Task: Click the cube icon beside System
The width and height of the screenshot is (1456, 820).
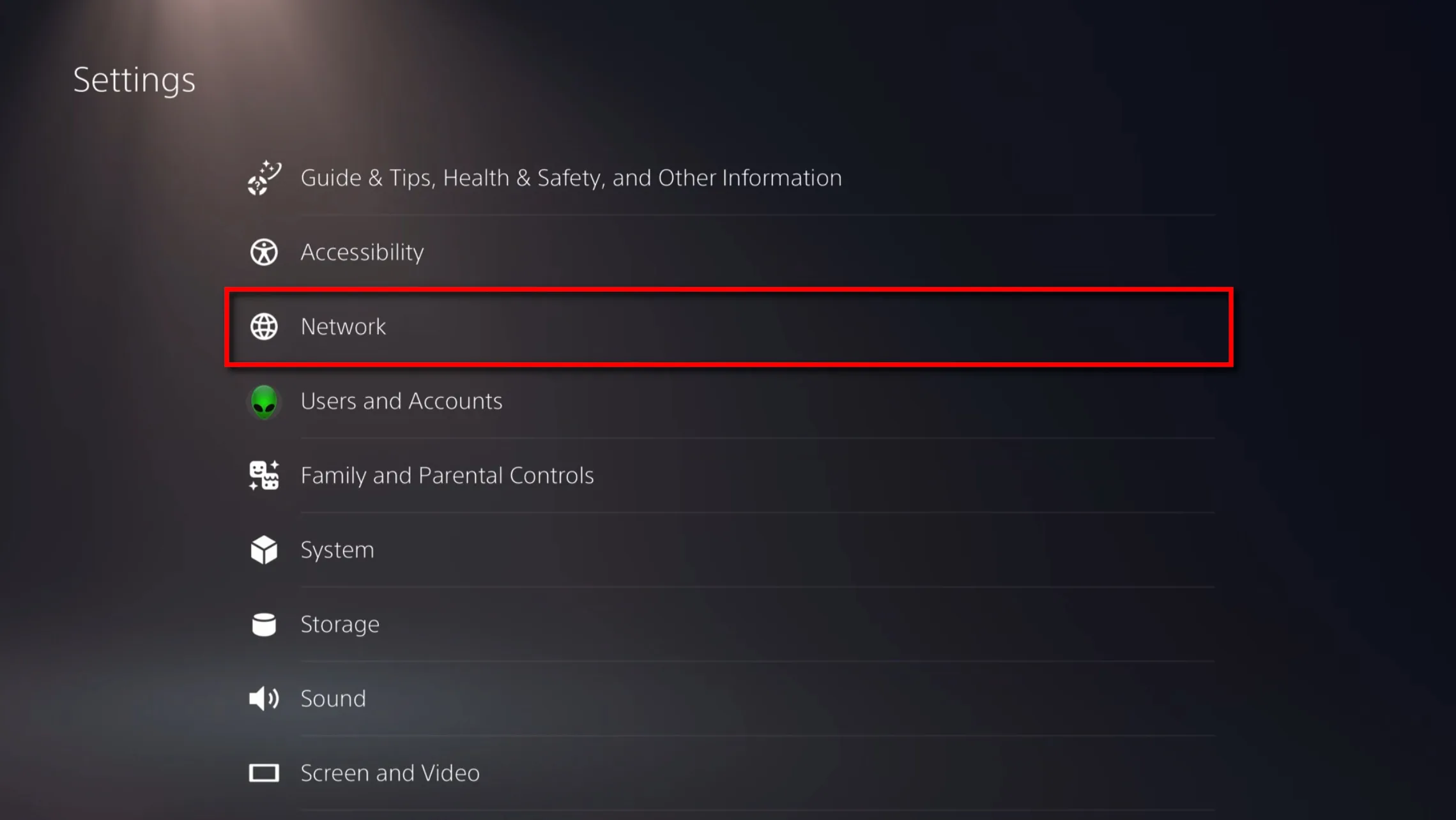Action: click(x=263, y=549)
